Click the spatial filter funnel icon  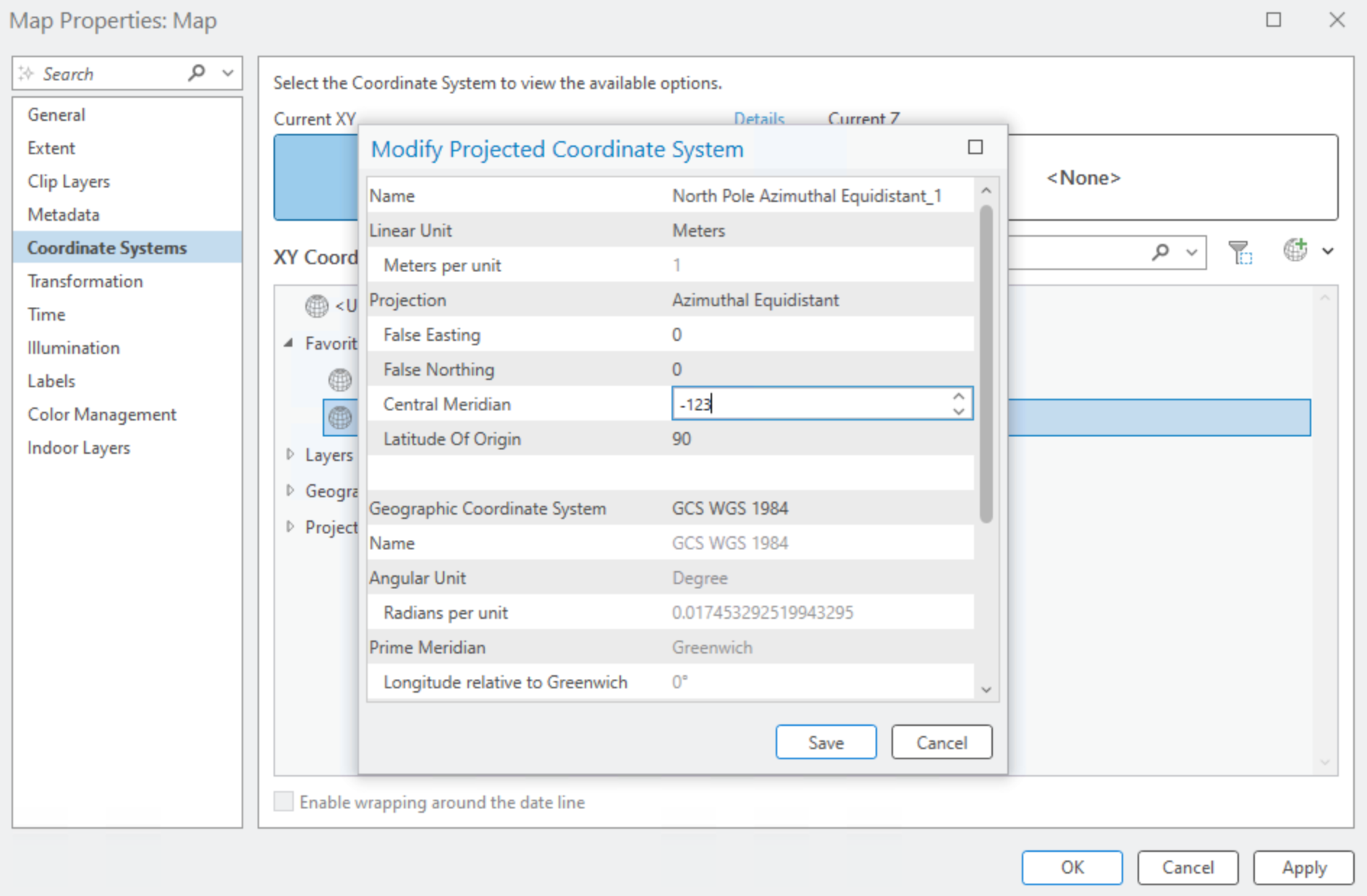pyautogui.click(x=1240, y=252)
